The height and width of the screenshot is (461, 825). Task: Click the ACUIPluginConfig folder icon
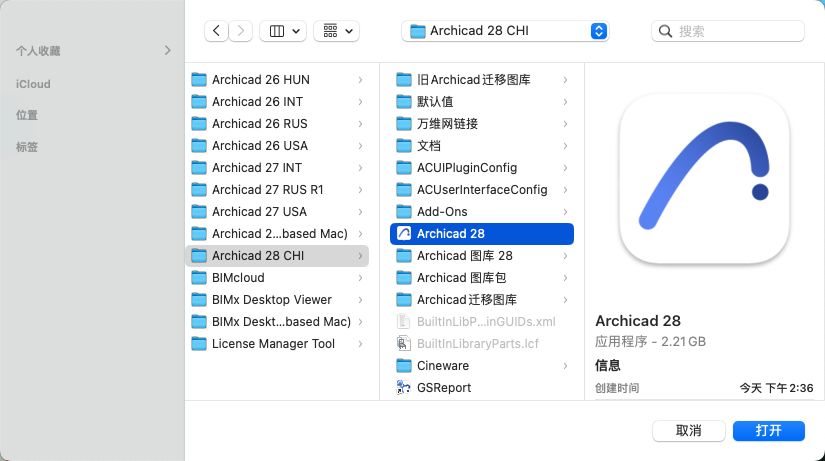[404, 168]
